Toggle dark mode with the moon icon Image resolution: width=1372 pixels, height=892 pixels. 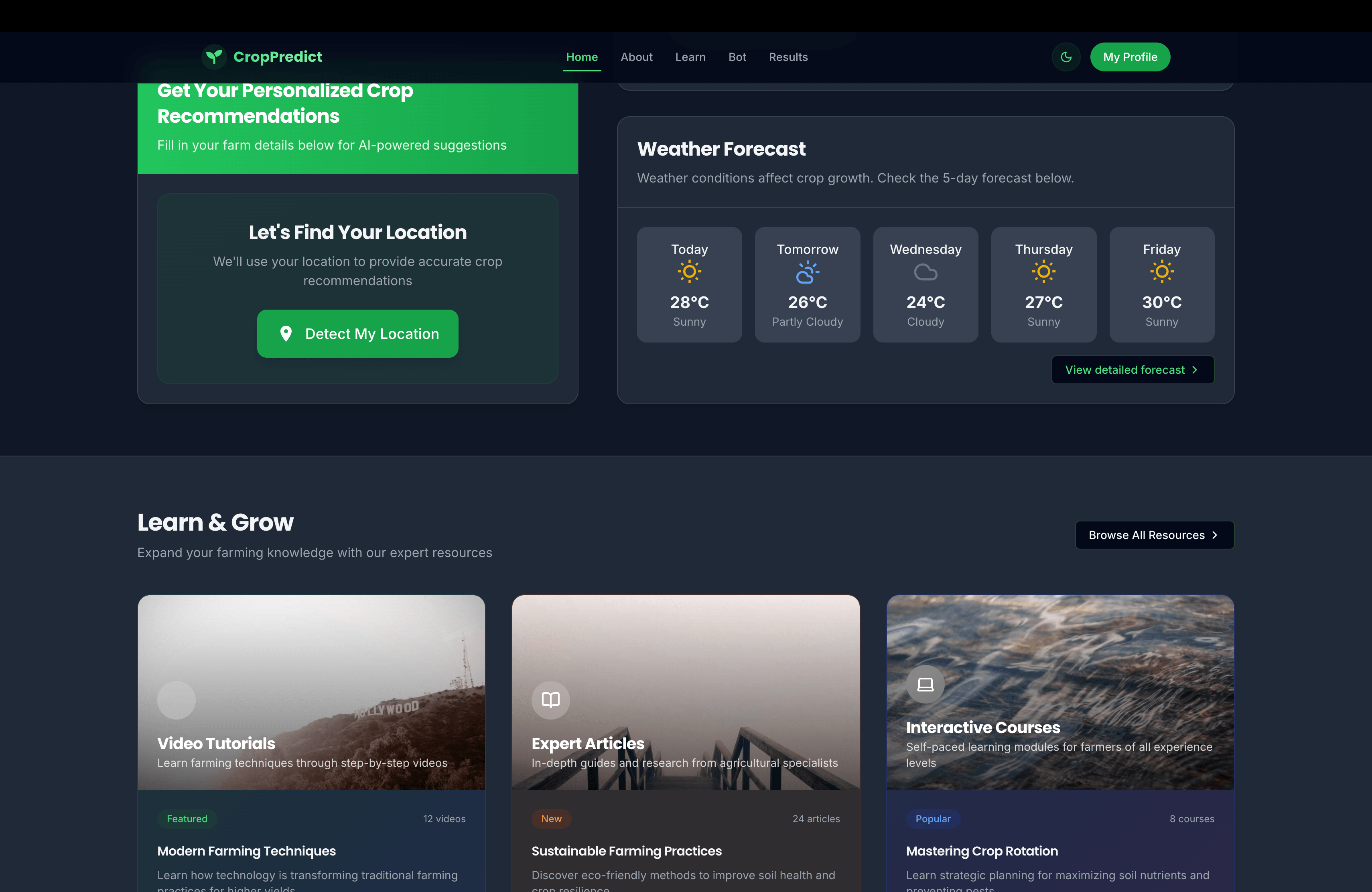click(1066, 57)
